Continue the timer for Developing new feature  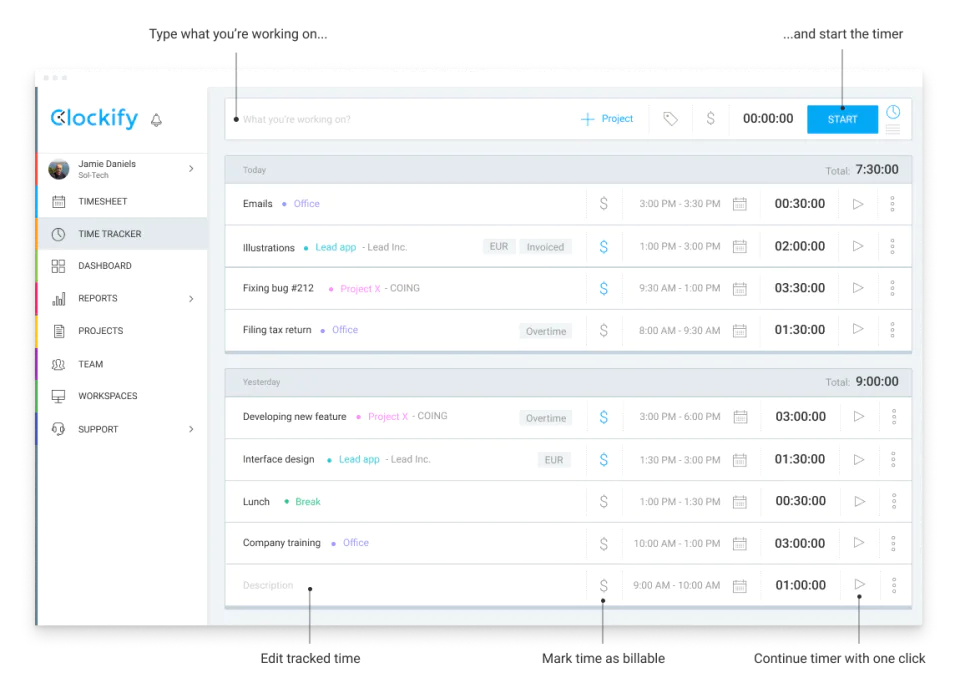coord(859,416)
